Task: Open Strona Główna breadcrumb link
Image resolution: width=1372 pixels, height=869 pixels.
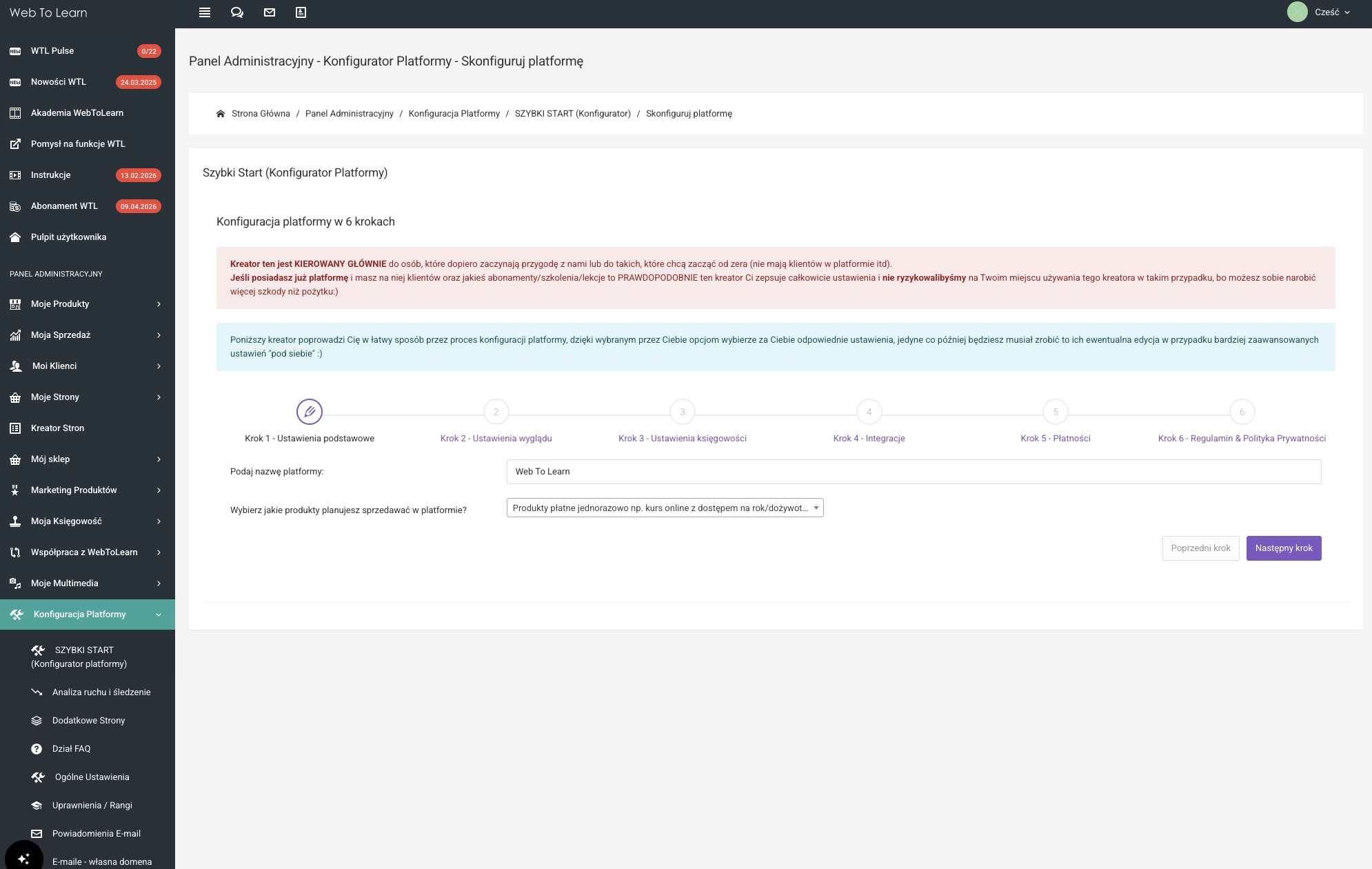Action: click(261, 114)
